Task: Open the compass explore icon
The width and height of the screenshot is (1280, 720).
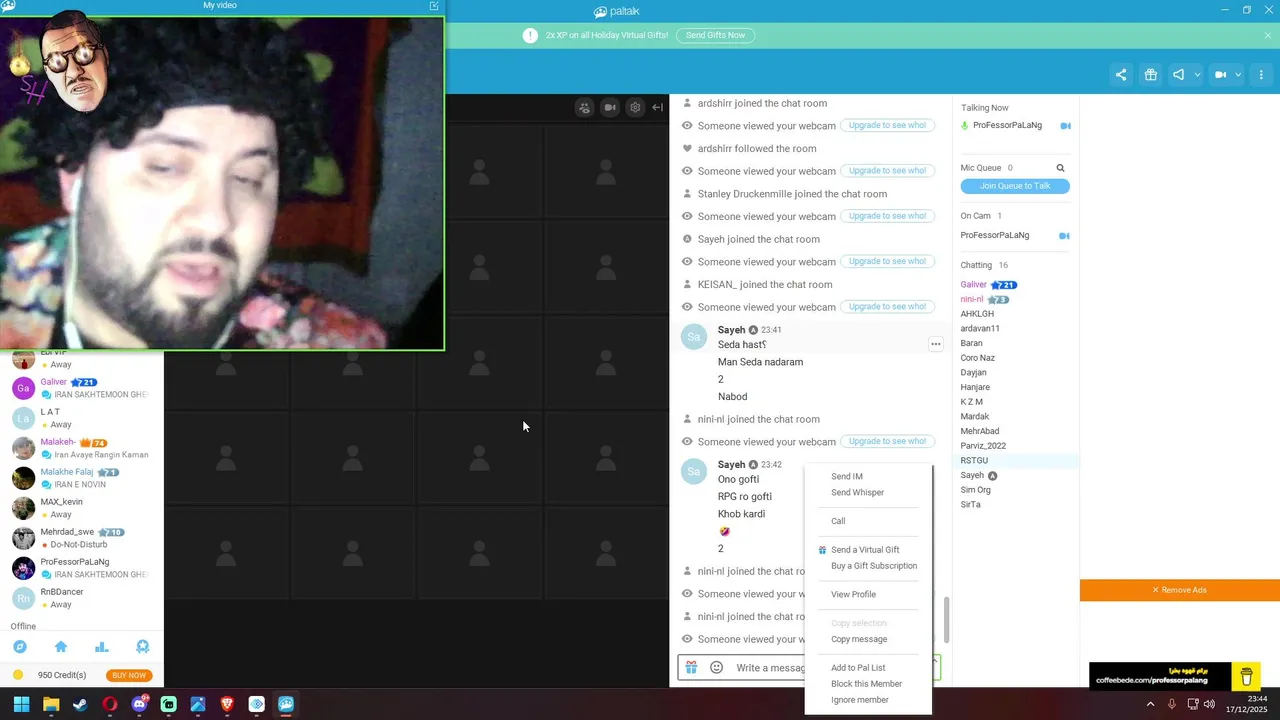Action: (x=19, y=647)
